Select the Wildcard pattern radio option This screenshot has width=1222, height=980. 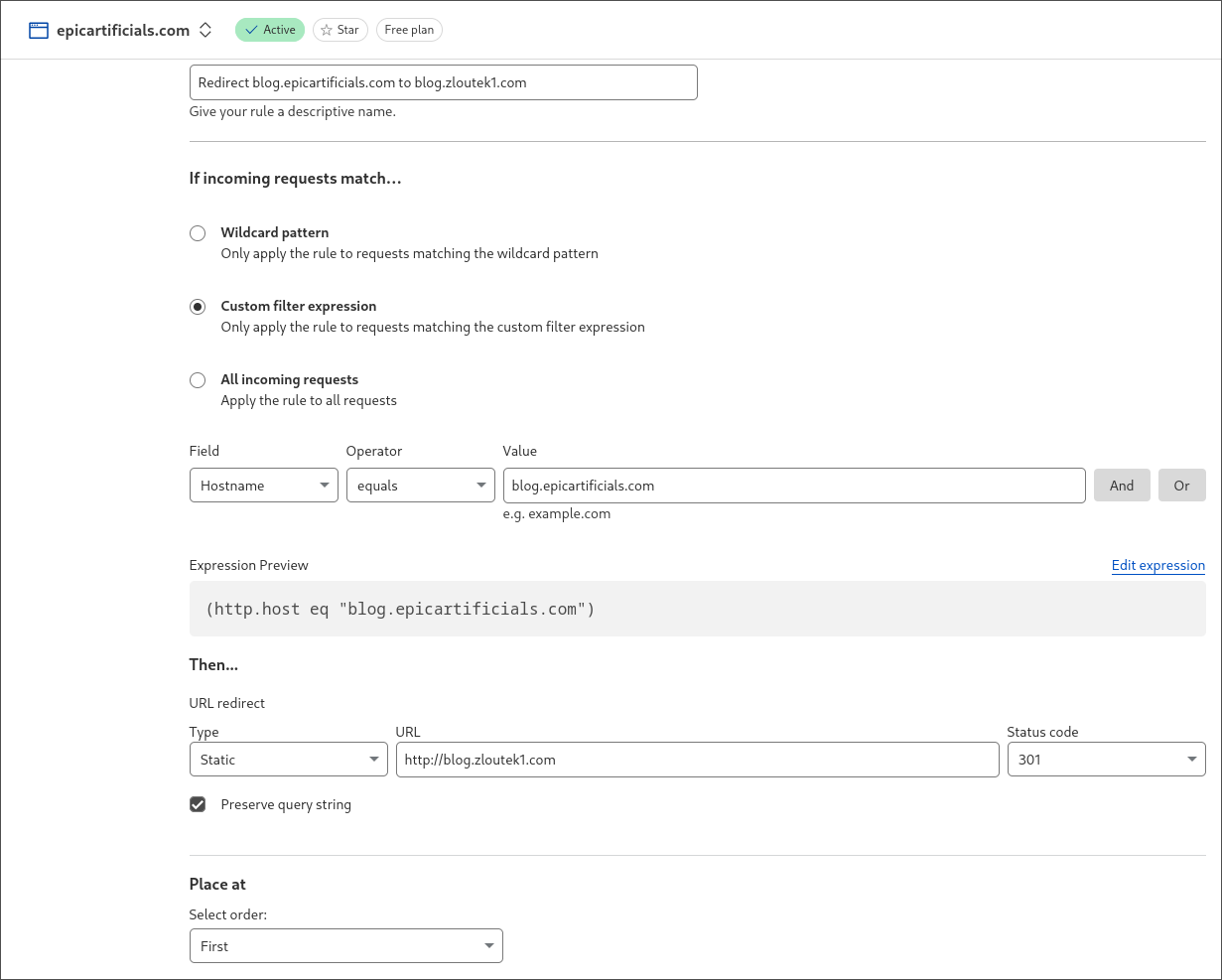tap(198, 233)
